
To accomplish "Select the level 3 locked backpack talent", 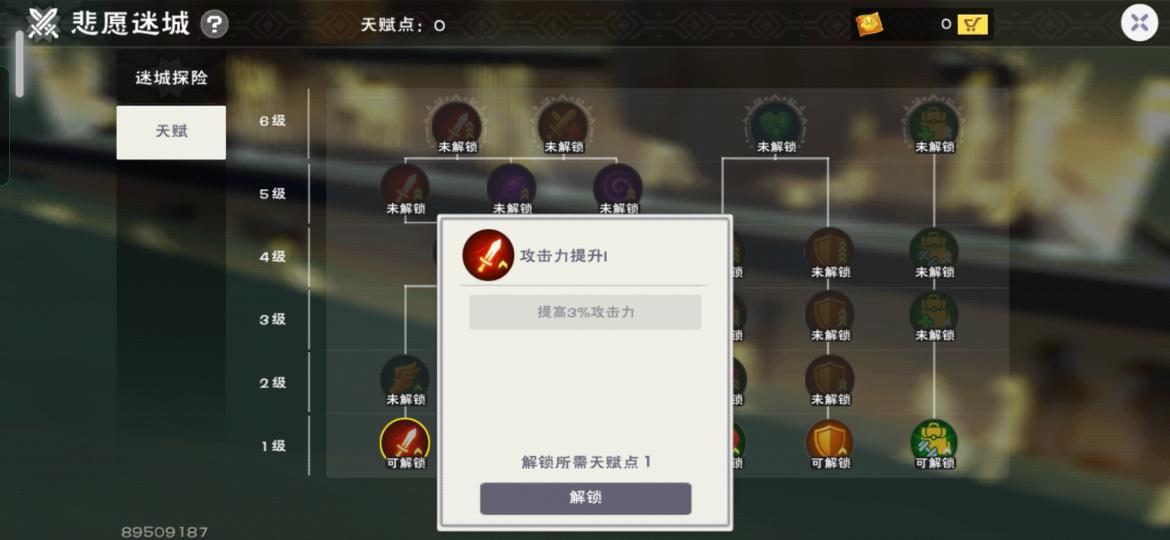I will [934, 315].
